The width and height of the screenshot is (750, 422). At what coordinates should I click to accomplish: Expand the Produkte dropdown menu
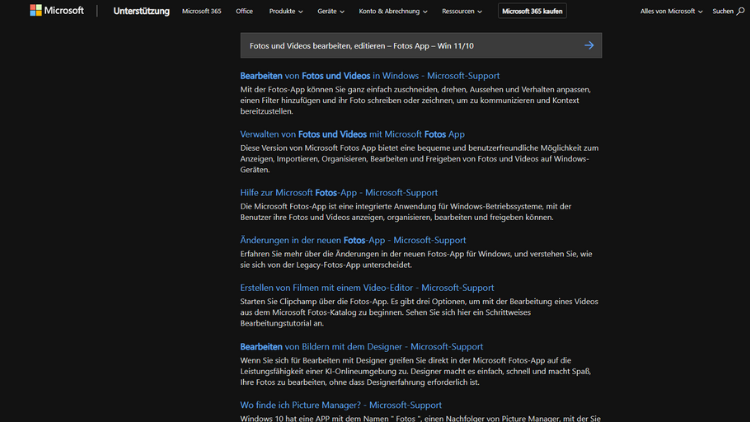point(285,11)
